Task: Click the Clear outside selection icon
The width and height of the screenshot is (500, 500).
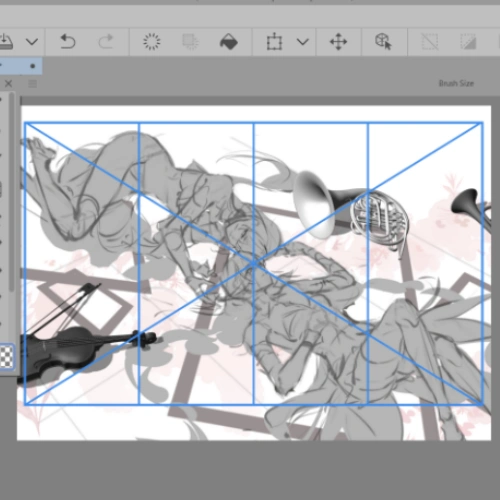Action: click(x=191, y=42)
